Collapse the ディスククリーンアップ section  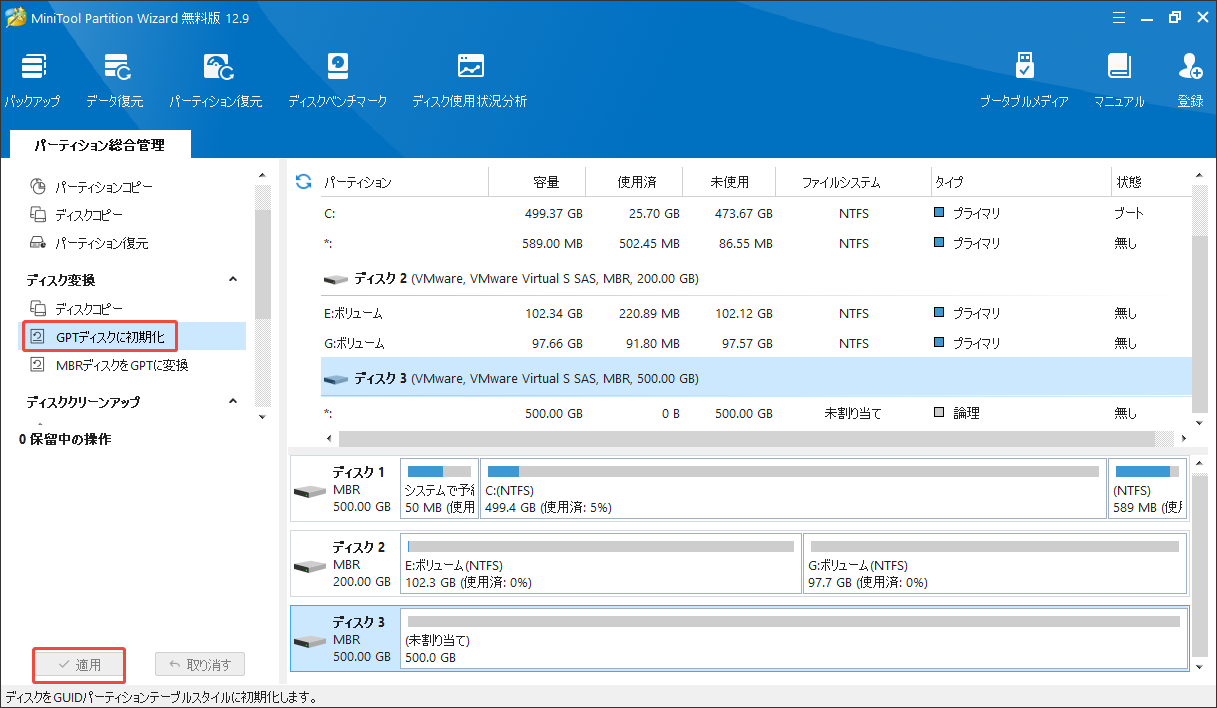point(233,402)
